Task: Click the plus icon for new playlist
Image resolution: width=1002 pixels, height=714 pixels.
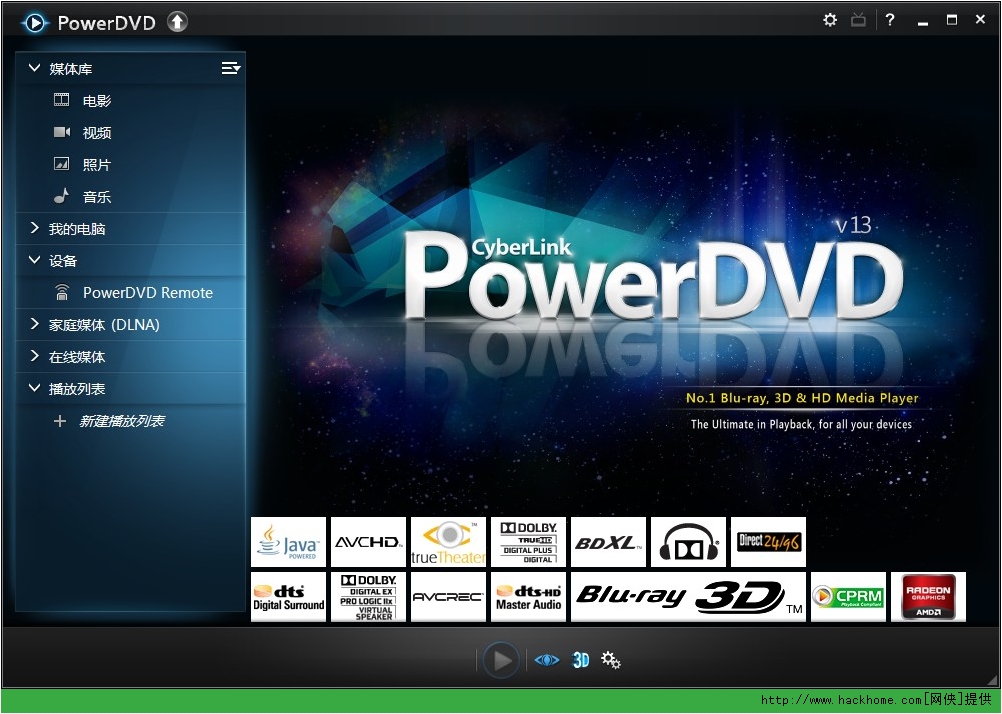Action: click(x=59, y=421)
